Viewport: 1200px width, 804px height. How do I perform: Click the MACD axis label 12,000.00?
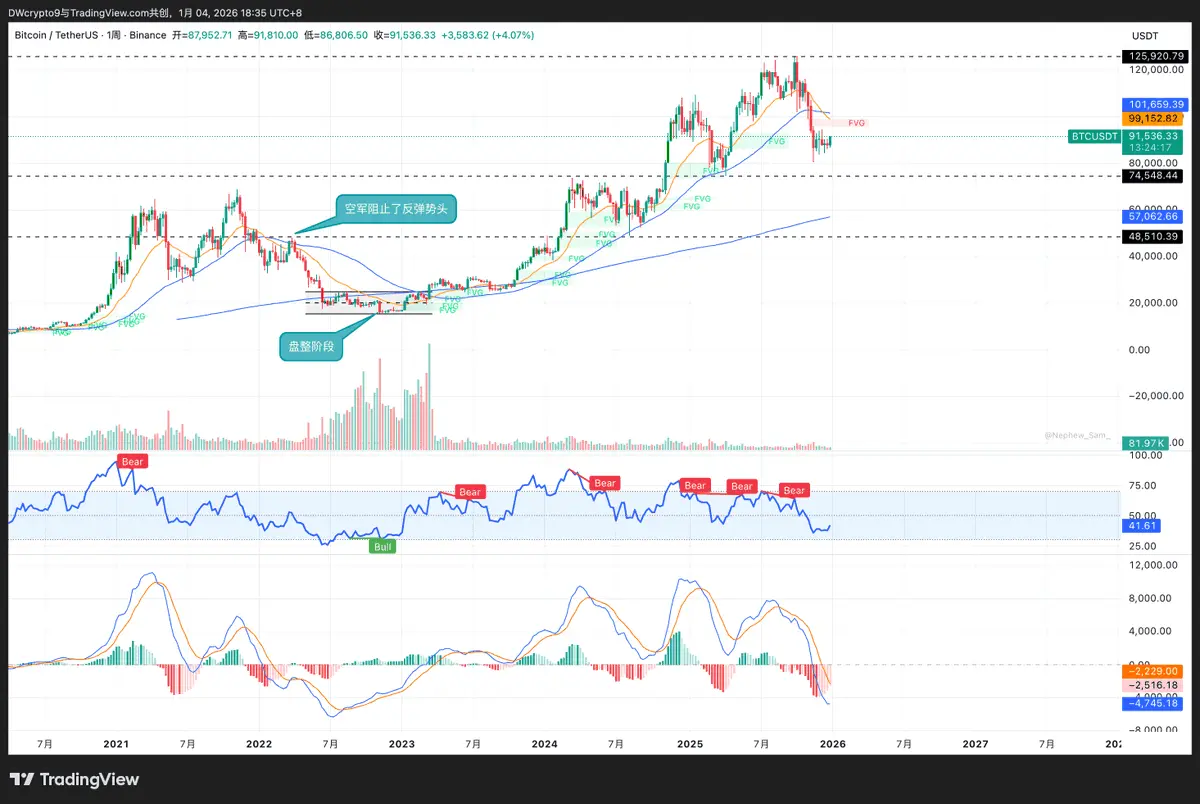click(x=1155, y=565)
